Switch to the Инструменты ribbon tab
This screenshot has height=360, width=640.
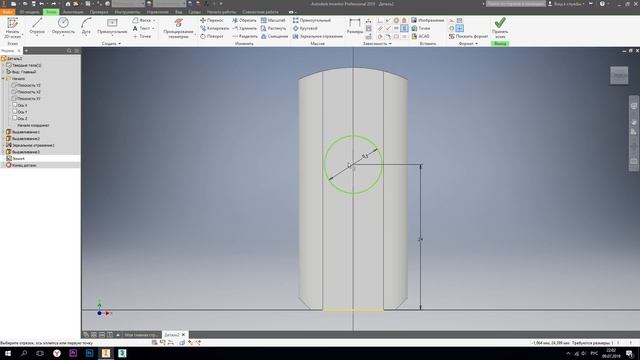(127, 12)
